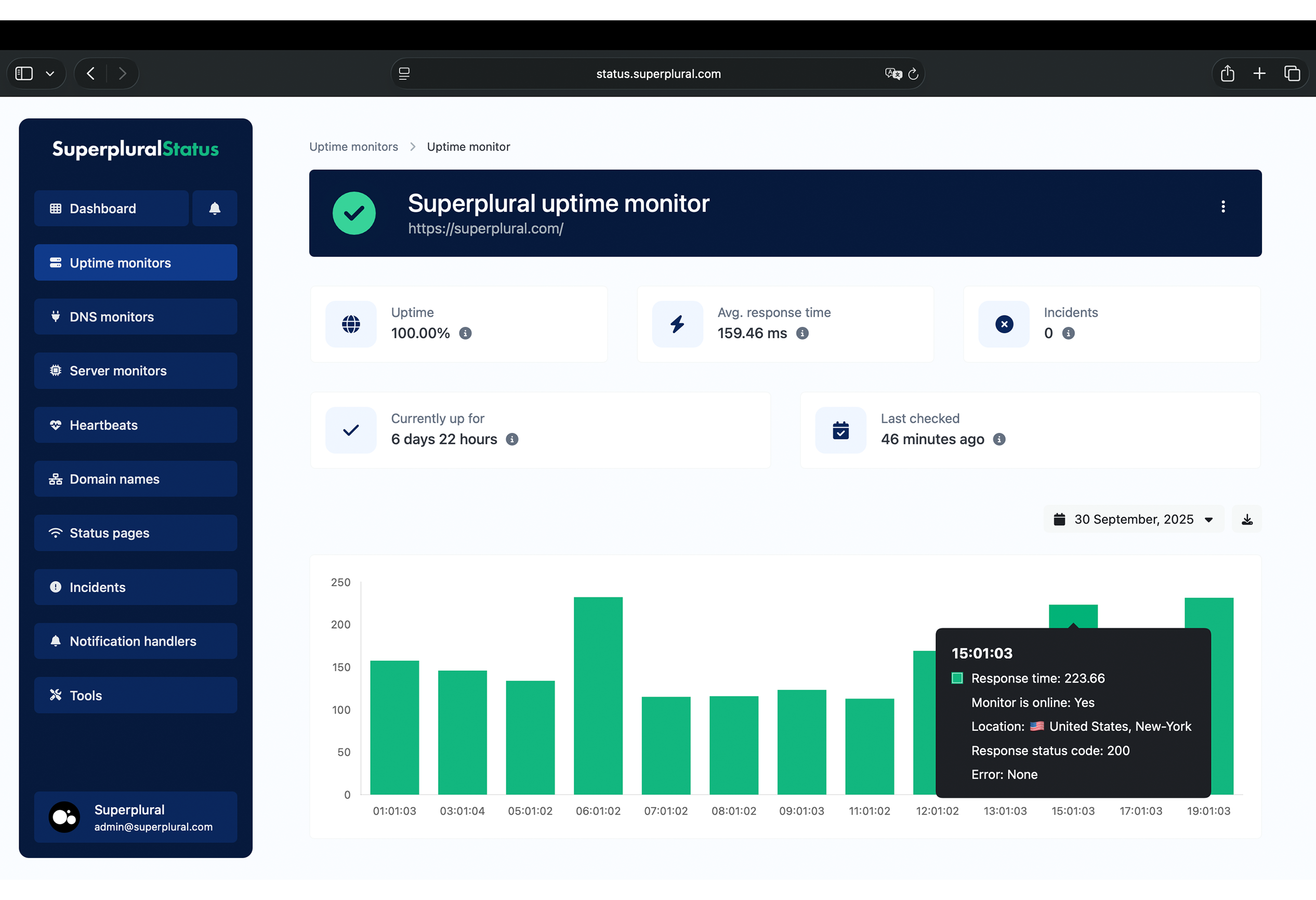The image size is (1316, 900).
Task: Click the Response time: 223.66 tooltip line
Action: pyautogui.click(x=1037, y=678)
